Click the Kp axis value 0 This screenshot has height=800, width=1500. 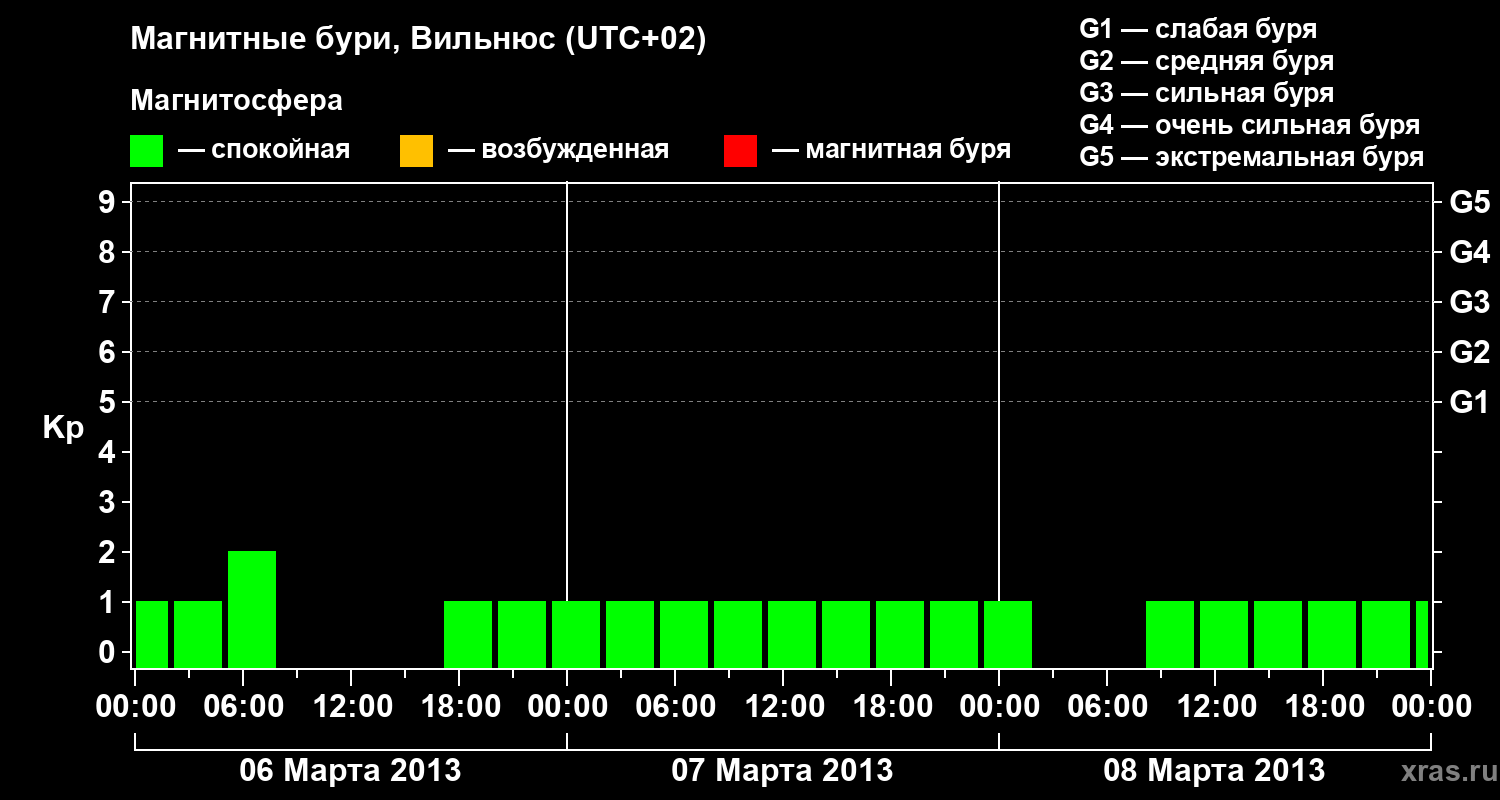coord(109,652)
